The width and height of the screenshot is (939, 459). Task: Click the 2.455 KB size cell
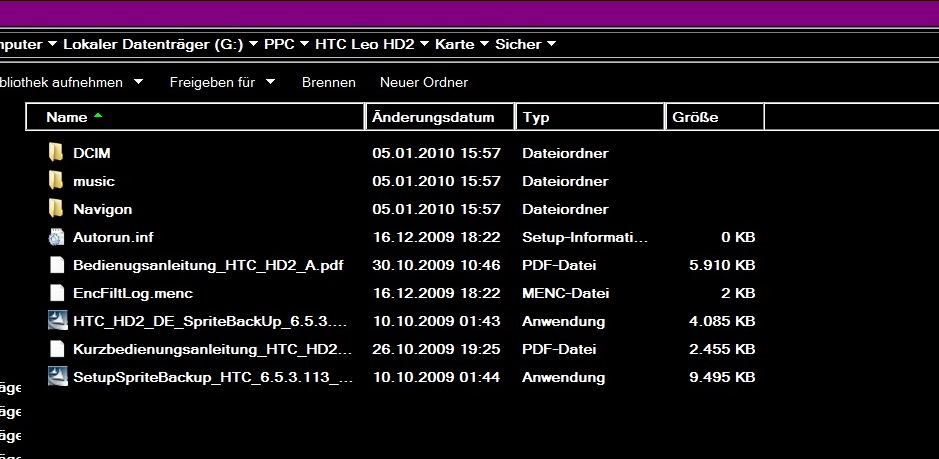tap(722, 349)
